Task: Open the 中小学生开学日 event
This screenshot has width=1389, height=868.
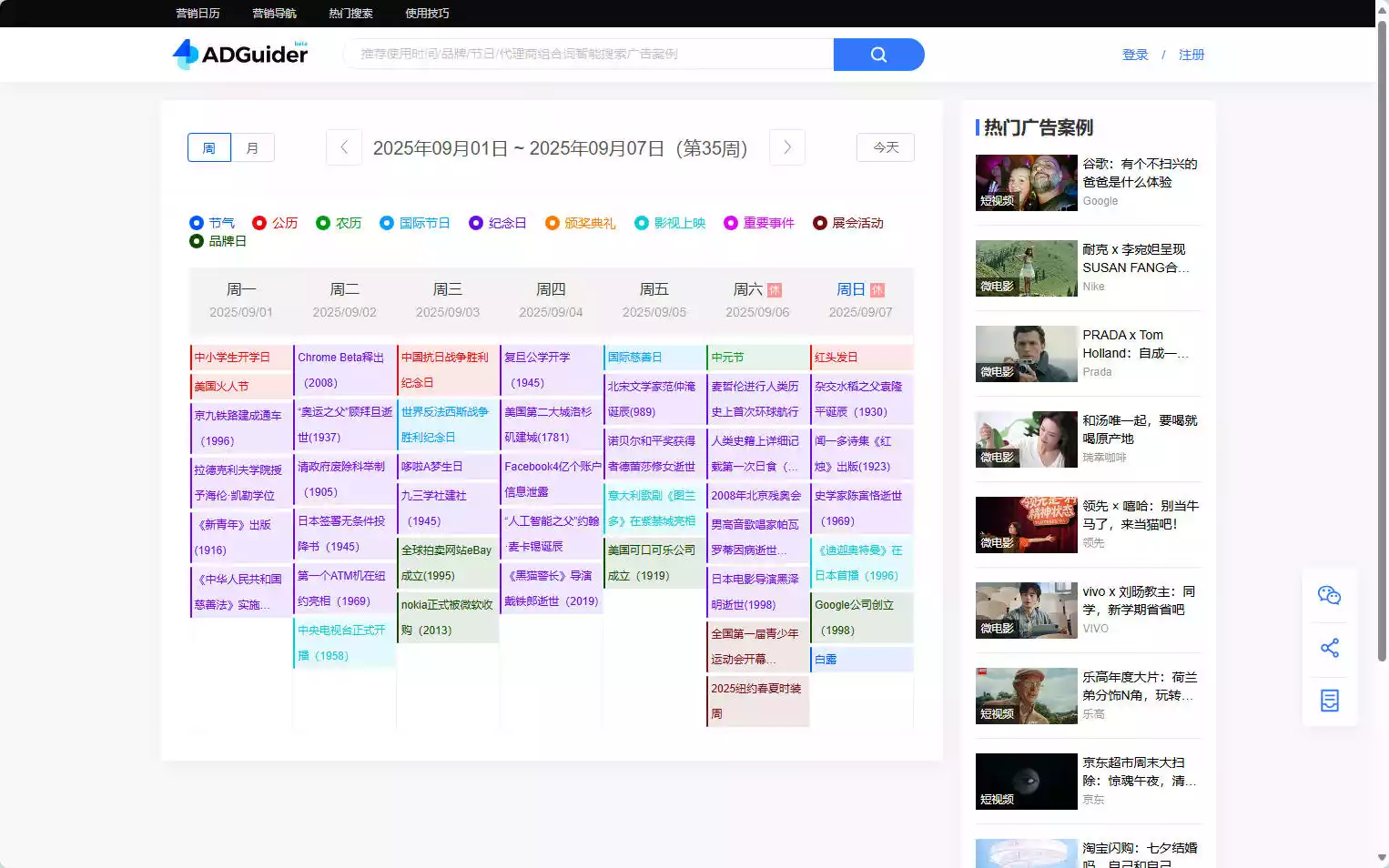Action: [x=241, y=358]
